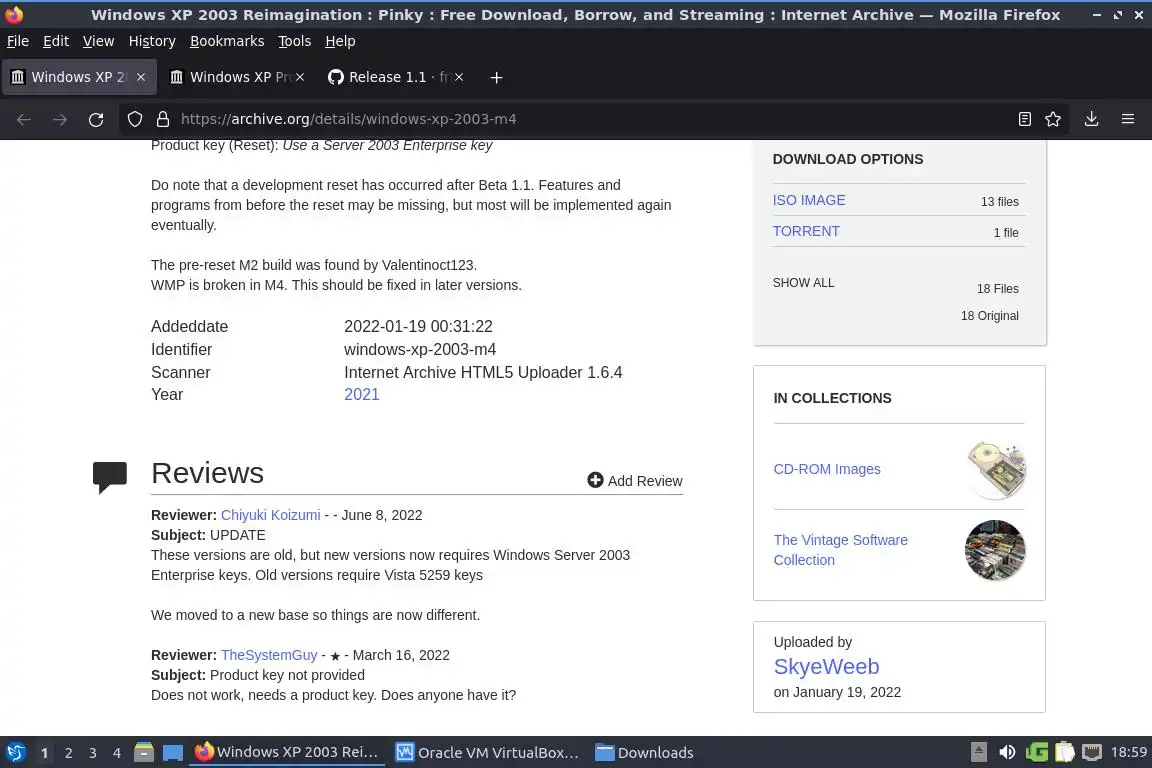Open the Firefox hamburger application menu
The image size is (1152, 768).
pyautogui.click(x=1128, y=119)
